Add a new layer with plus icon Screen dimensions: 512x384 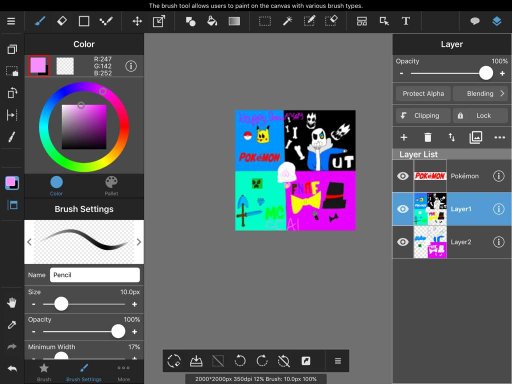point(404,137)
